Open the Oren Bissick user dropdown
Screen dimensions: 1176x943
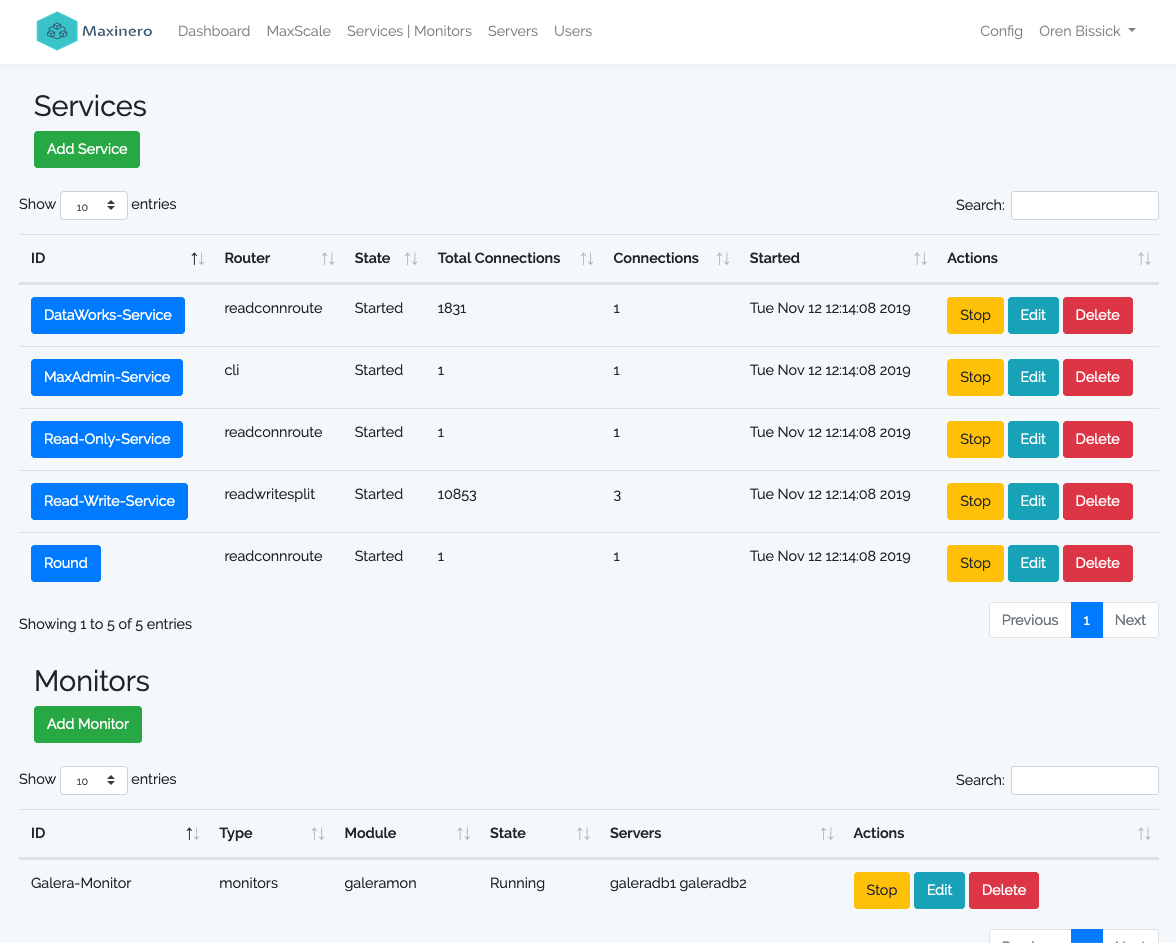tap(1087, 31)
